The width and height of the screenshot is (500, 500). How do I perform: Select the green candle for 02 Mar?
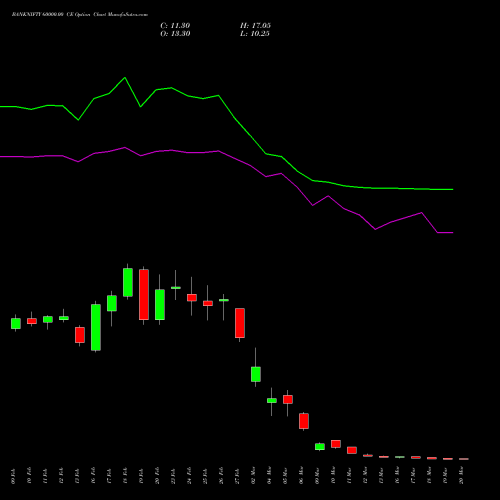[x=256, y=374]
